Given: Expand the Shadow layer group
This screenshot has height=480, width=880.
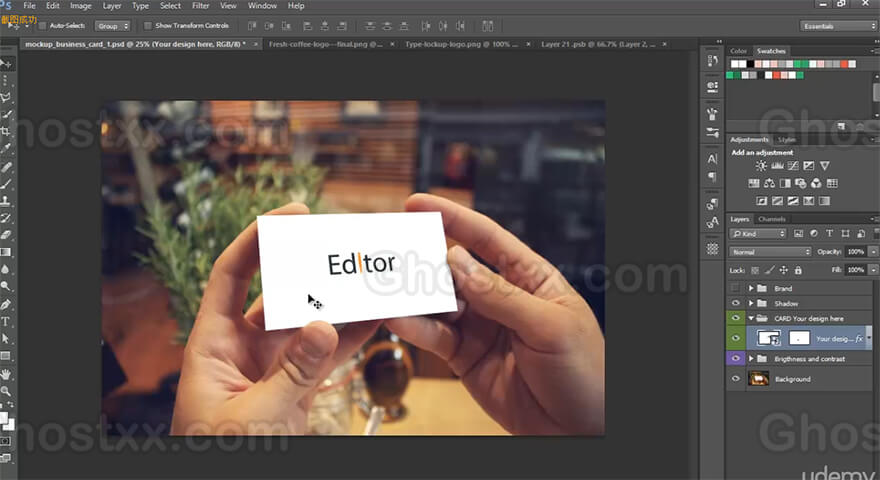Looking at the screenshot, I should [751, 303].
